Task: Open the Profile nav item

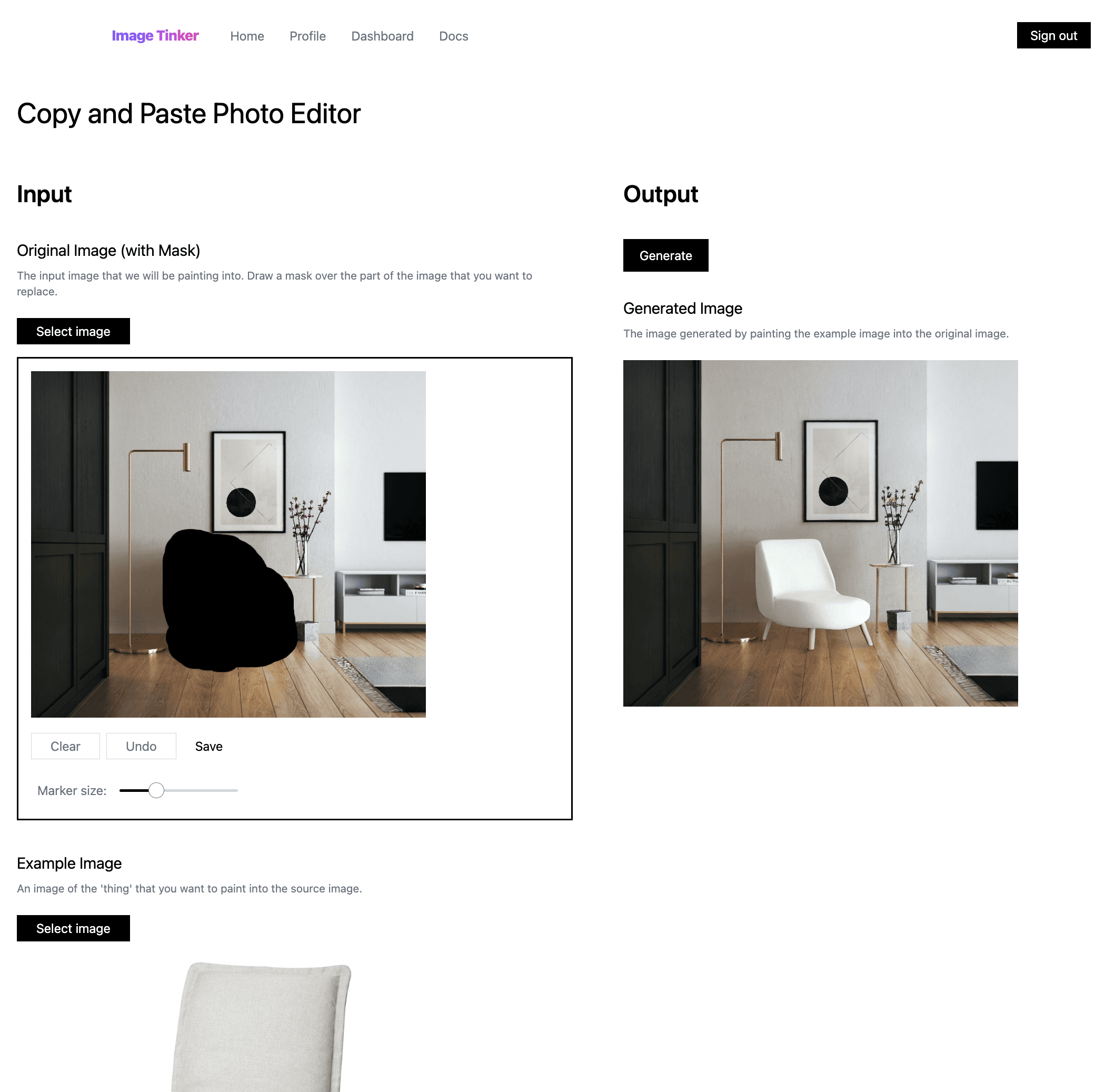Action: 307,36
